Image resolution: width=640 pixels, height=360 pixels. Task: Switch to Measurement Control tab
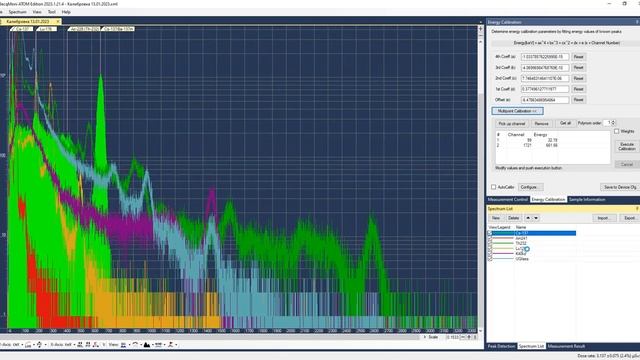[x=508, y=200]
